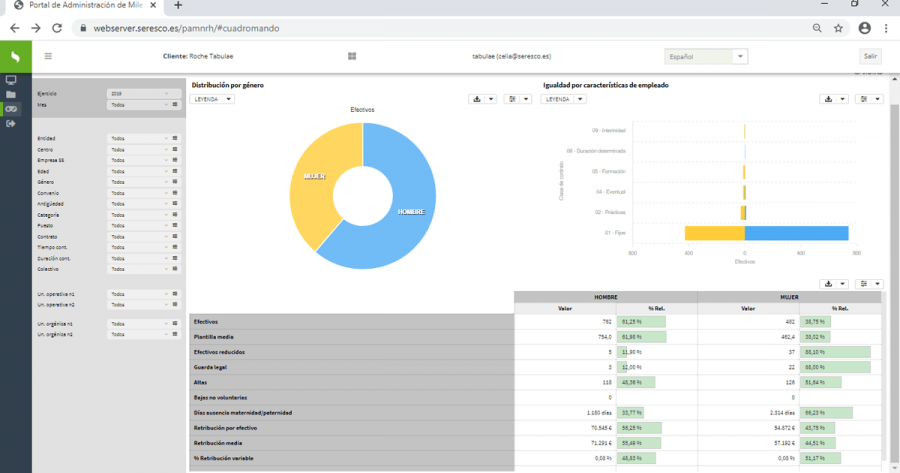Bookmark this page with the star icon

pos(838,28)
